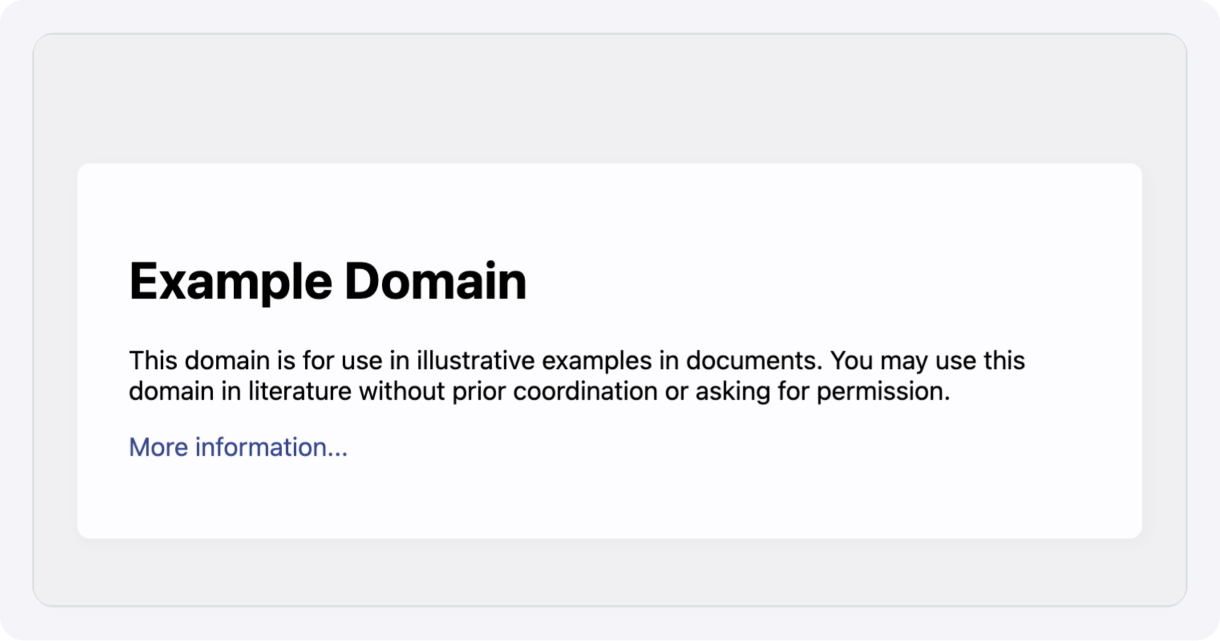Click gray background below the white card
The image size is (1220, 641).
pyautogui.click(x=610, y=572)
